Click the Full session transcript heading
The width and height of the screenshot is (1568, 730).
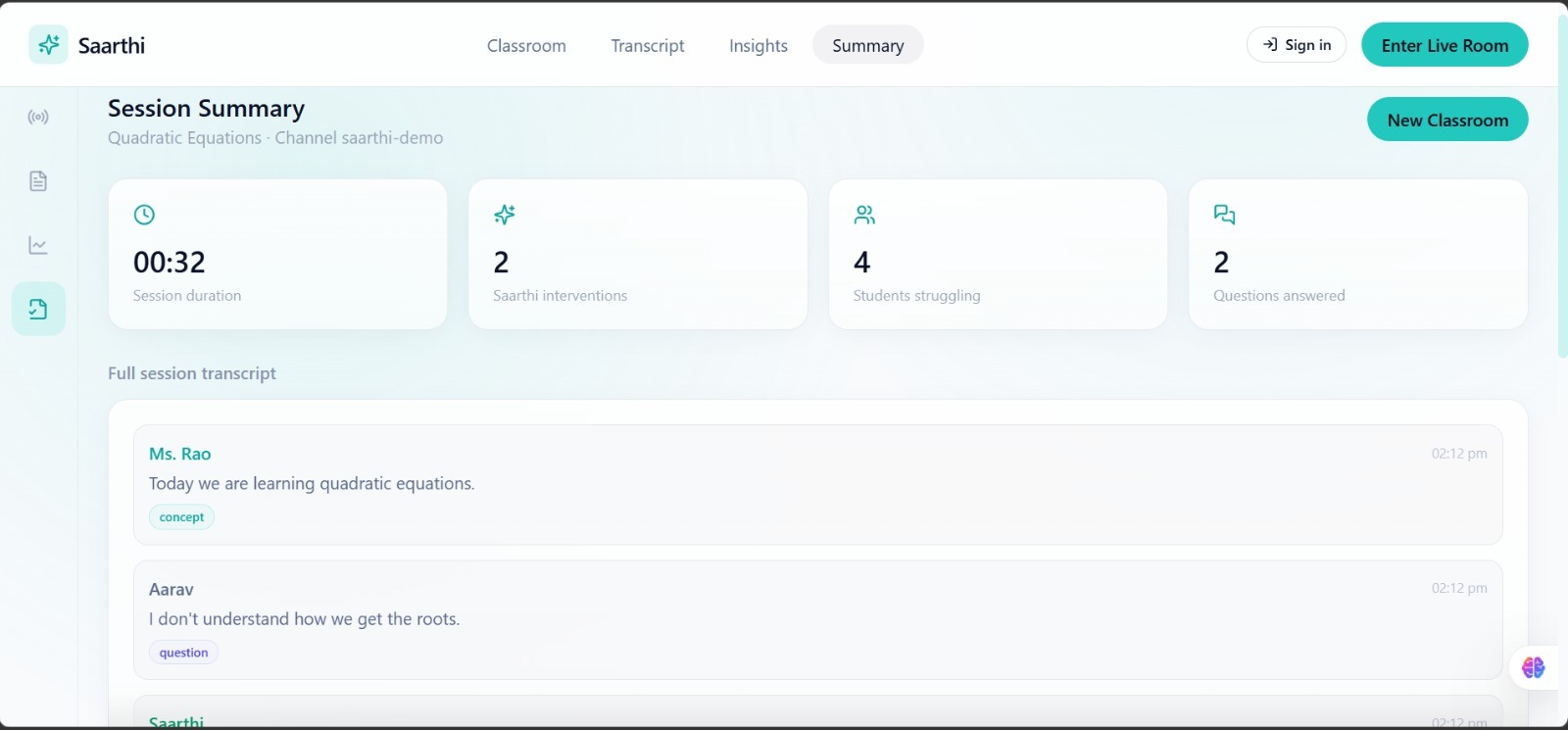(x=192, y=373)
